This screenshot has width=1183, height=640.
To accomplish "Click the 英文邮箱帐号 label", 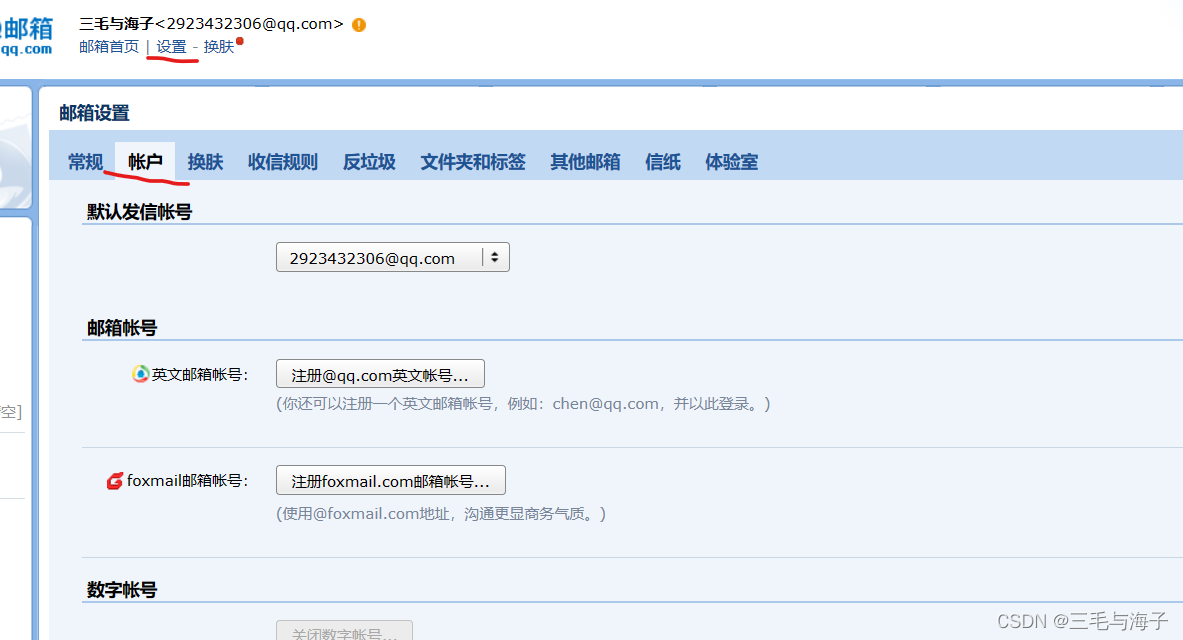I will tap(200, 374).
